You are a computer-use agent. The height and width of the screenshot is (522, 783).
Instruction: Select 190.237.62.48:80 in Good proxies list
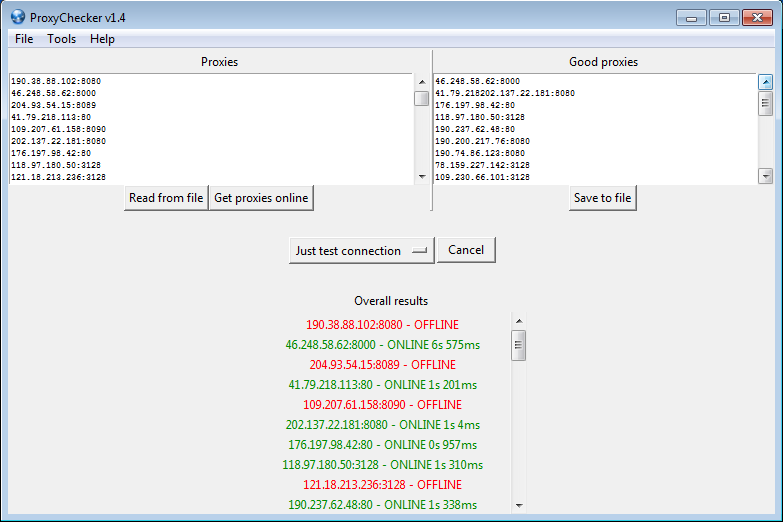(x=475, y=129)
